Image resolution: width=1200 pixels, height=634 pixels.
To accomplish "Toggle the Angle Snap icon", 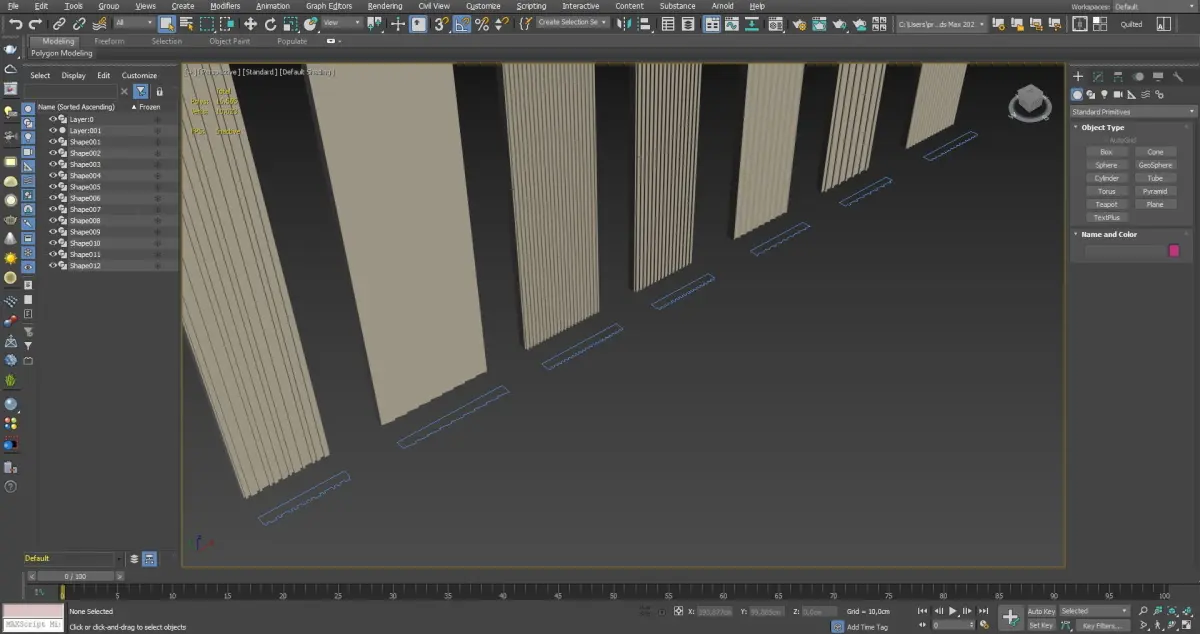I will pyautogui.click(x=461, y=22).
